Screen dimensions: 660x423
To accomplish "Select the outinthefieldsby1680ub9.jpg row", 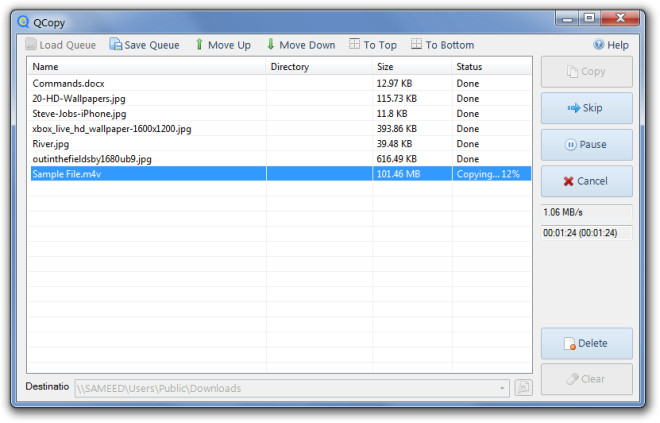I will pos(281,159).
